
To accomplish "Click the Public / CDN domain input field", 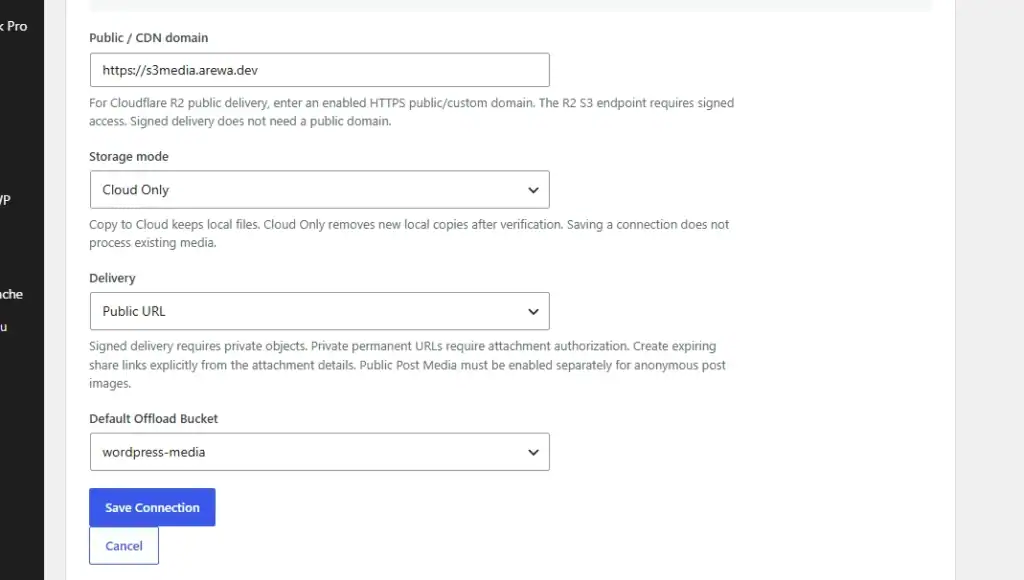I will pos(319,70).
